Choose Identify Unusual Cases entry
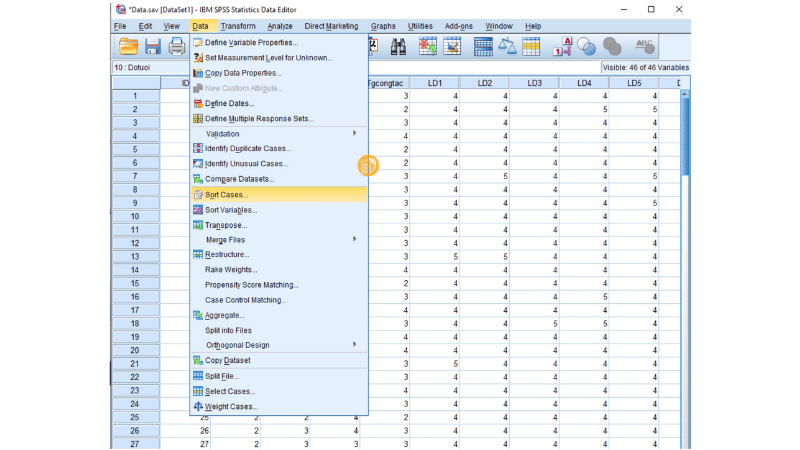Screen dimensions: 800x450 (x=279, y=164)
